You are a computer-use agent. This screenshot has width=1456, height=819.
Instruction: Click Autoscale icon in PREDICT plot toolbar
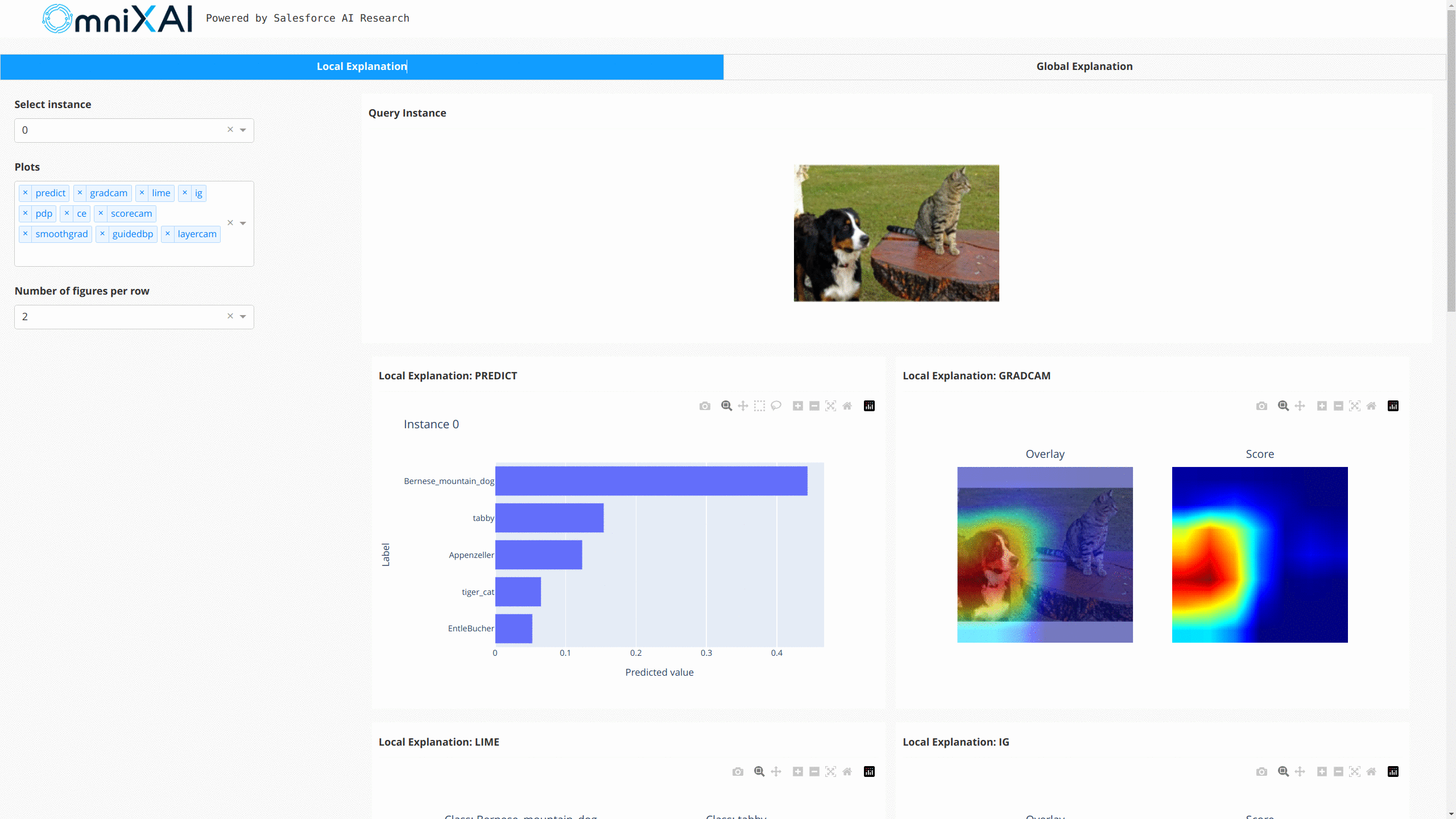pos(830,406)
